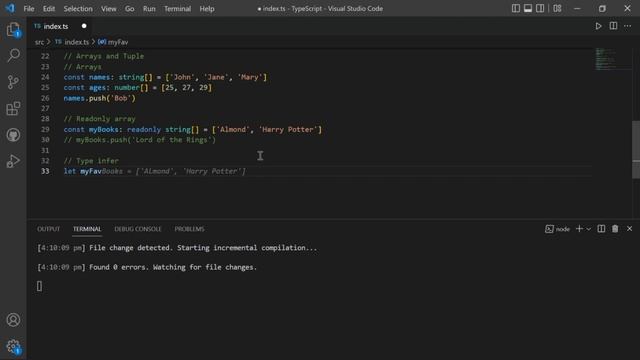Image resolution: width=640 pixels, height=360 pixels.
Task: Restore down the Visual Studio Code window
Action: [602, 9]
